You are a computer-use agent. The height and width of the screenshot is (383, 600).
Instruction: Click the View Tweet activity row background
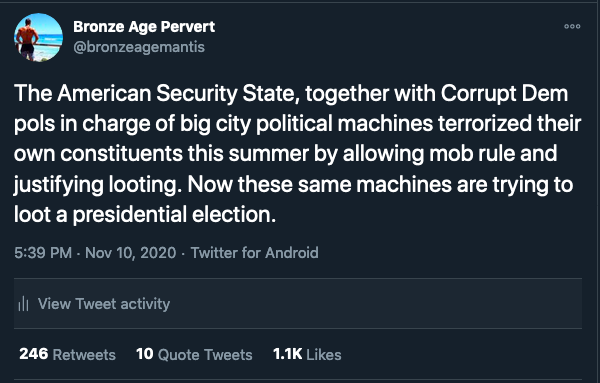[x=298, y=303]
